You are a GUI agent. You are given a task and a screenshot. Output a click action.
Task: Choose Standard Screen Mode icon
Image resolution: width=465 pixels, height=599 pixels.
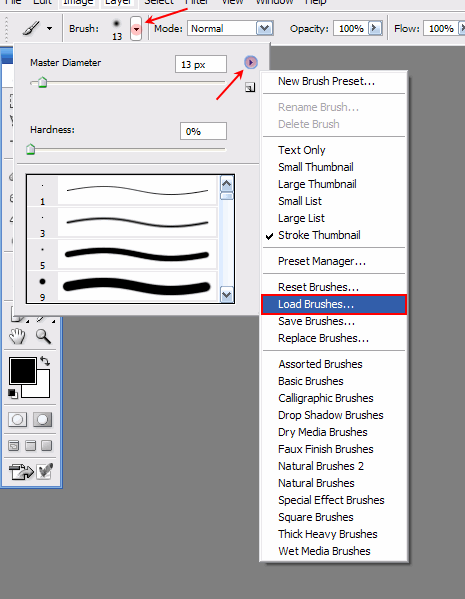[x=14, y=445]
